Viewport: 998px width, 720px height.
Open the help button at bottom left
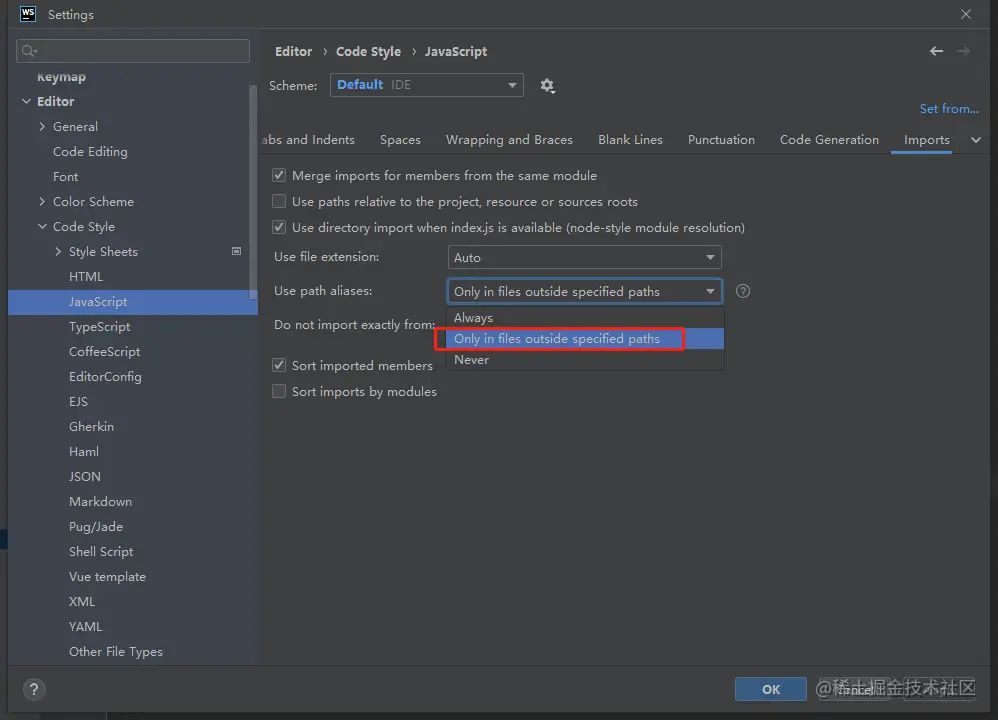(33, 689)
